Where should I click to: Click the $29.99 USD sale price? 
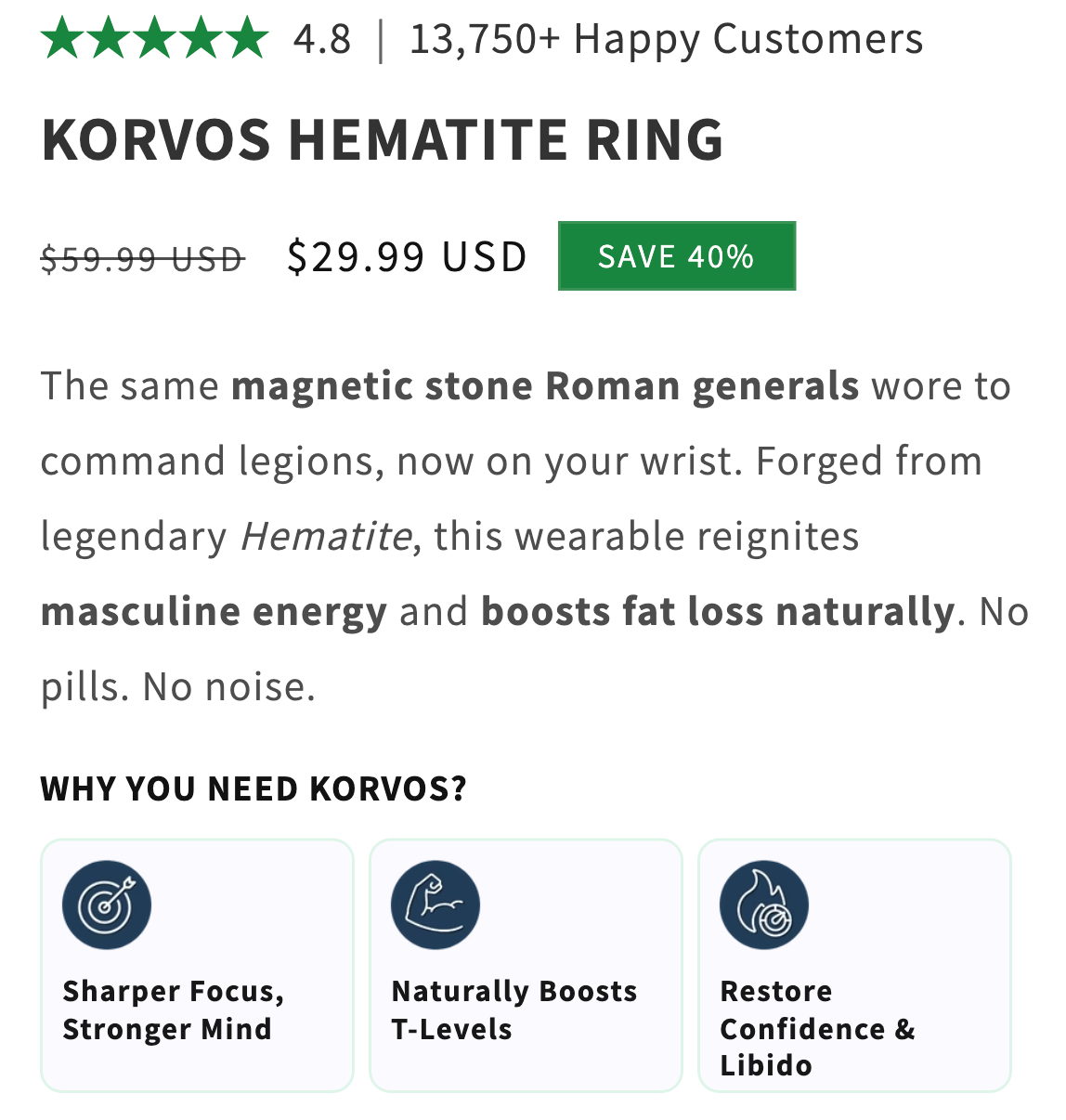407,257
